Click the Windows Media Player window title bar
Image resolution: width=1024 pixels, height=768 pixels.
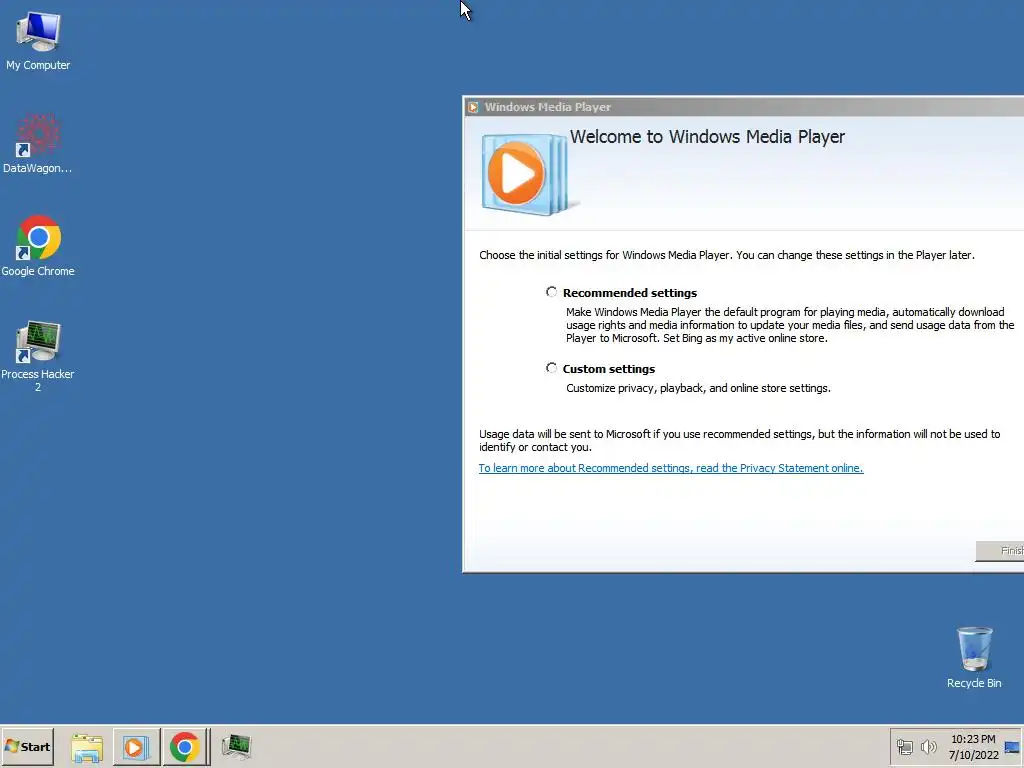(x=744, y=107)
